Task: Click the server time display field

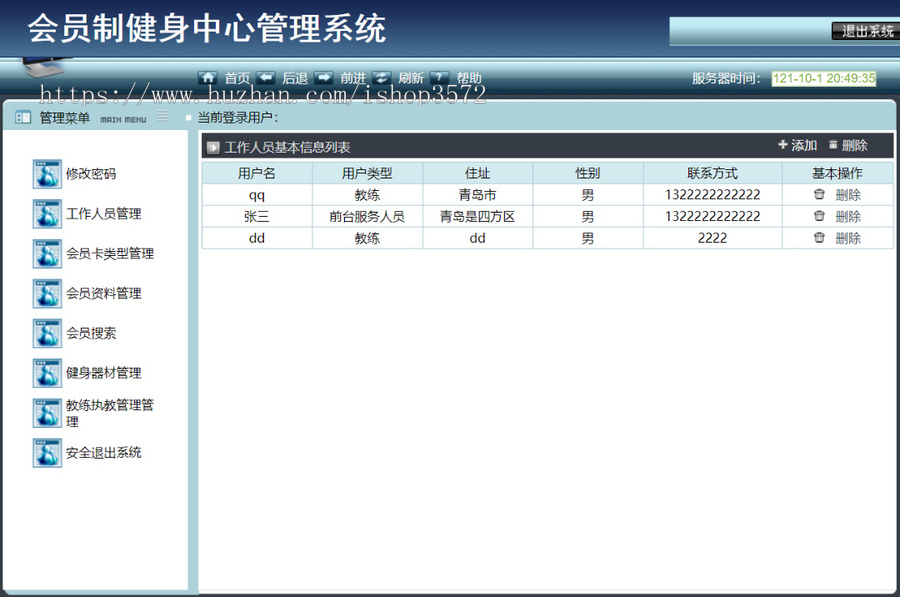Action: point(824,78)
